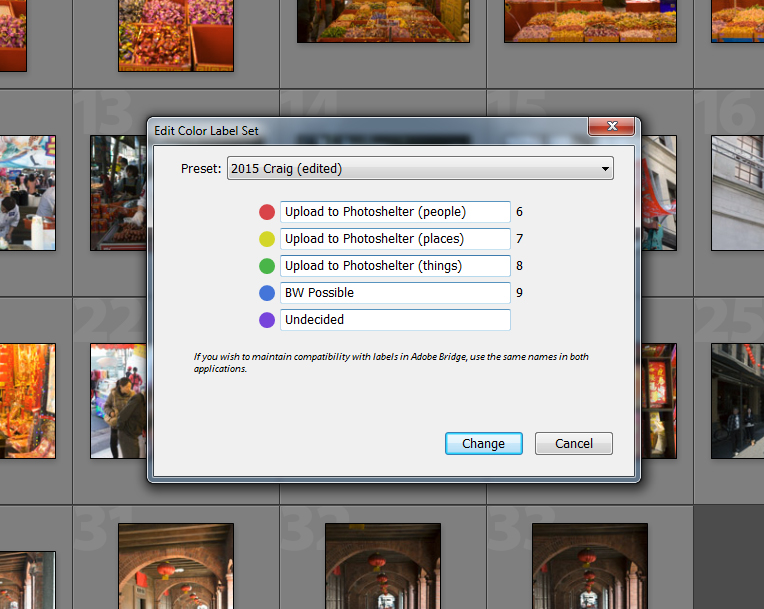Click the green label field for things
This screenshot has width=764, height=609.
[x=395, y=266]
